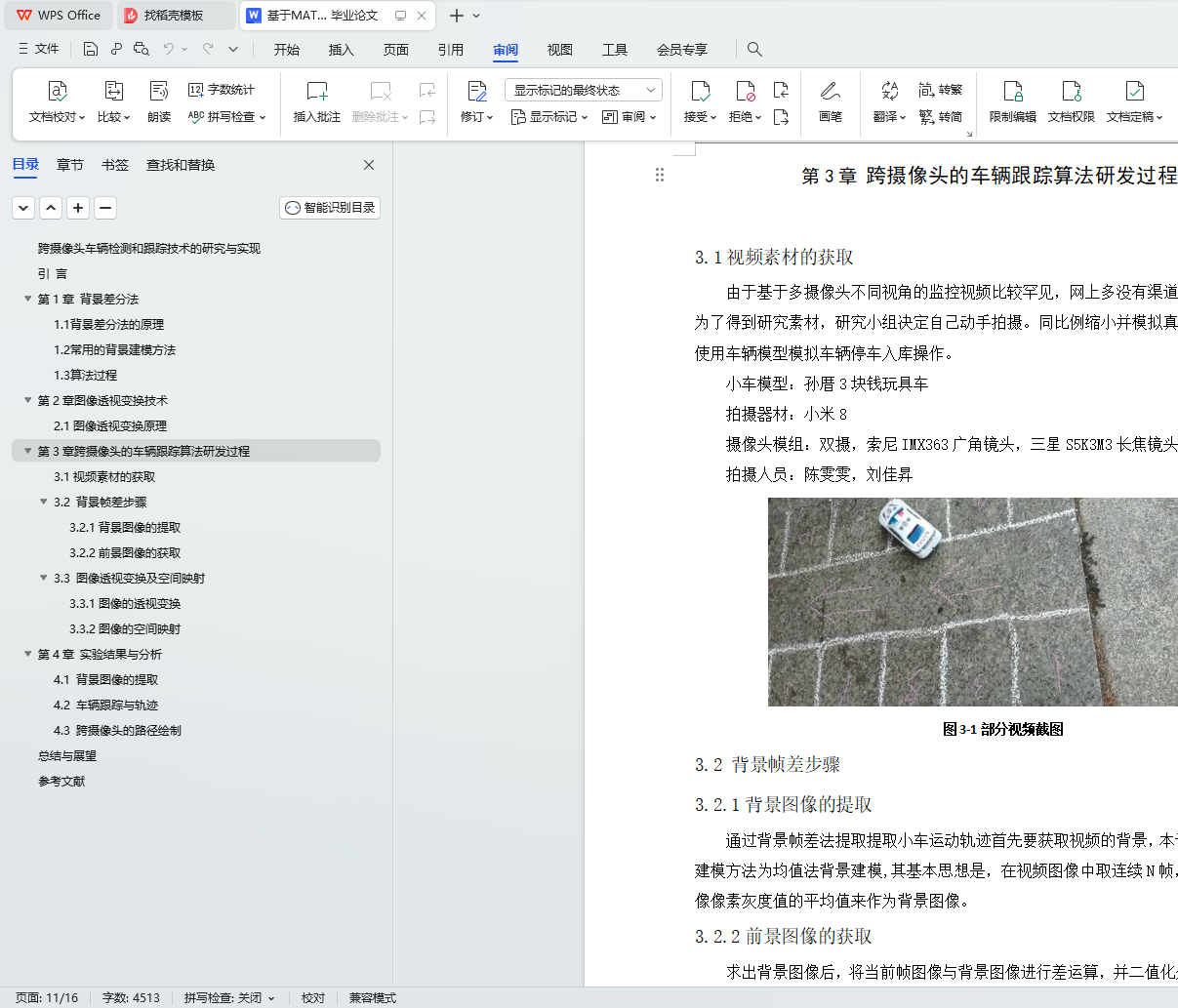Expand the quick access toolbar dropdown
This screenshot has width=1178, height=1008.
pos(233,49)
